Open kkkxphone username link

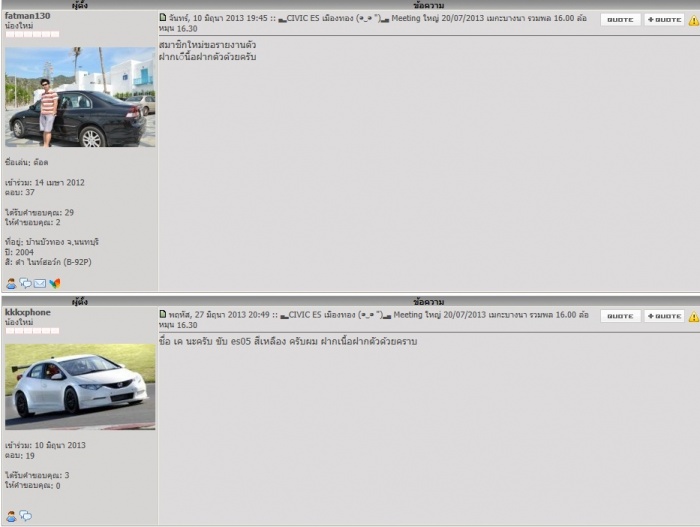click(27, 312)
